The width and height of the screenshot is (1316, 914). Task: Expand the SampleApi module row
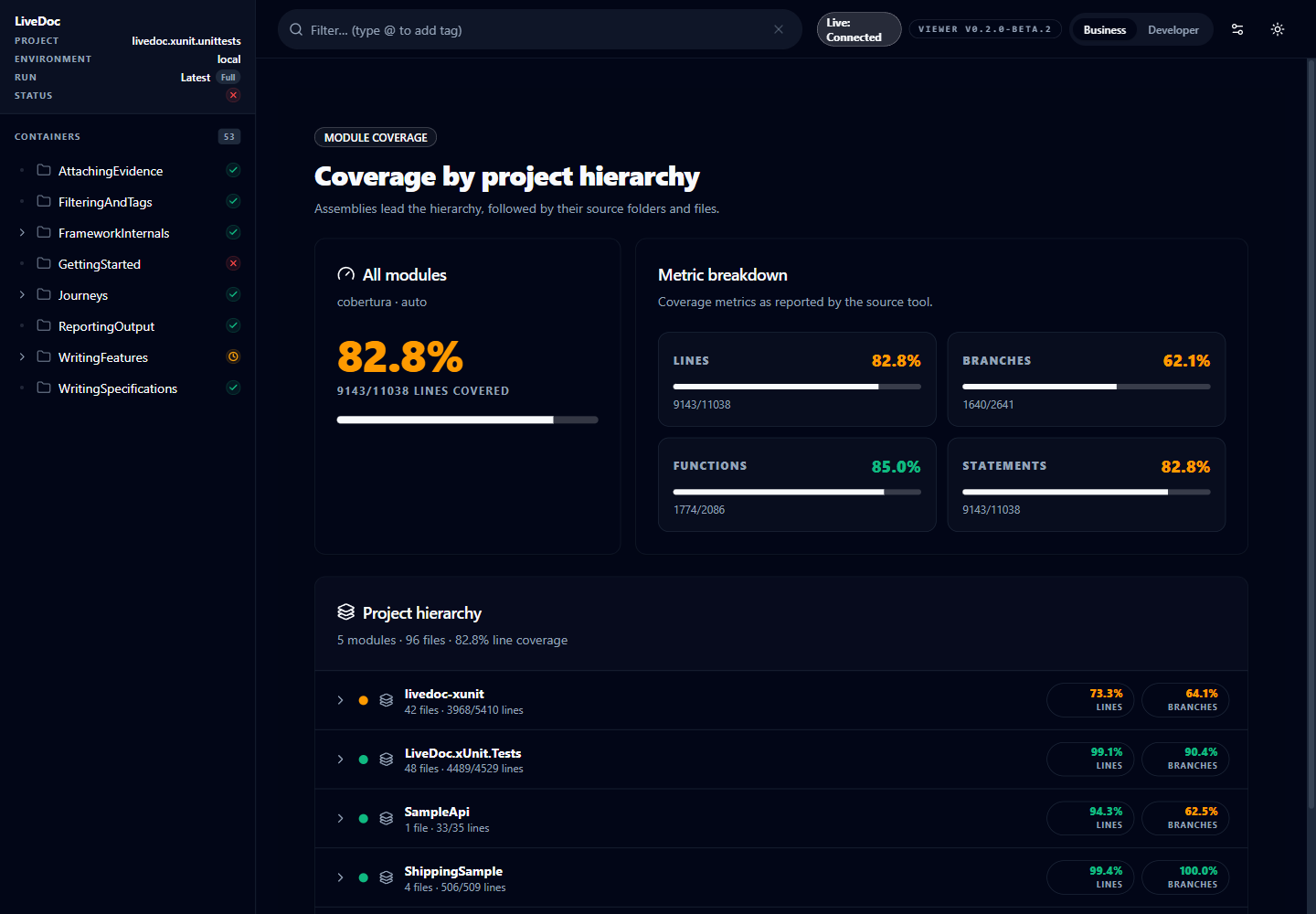coord(340,818)
